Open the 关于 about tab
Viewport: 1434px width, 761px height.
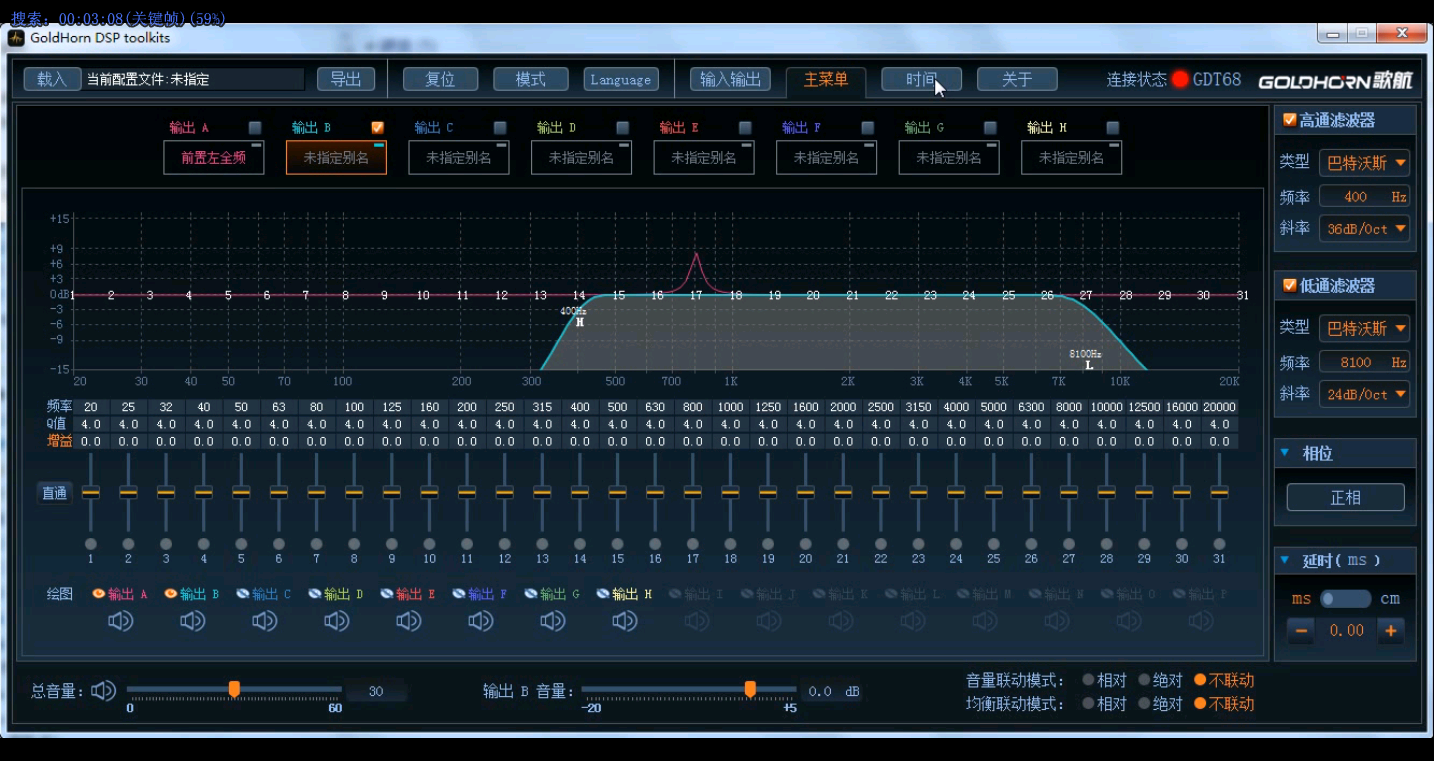[x=1017, y=80]
